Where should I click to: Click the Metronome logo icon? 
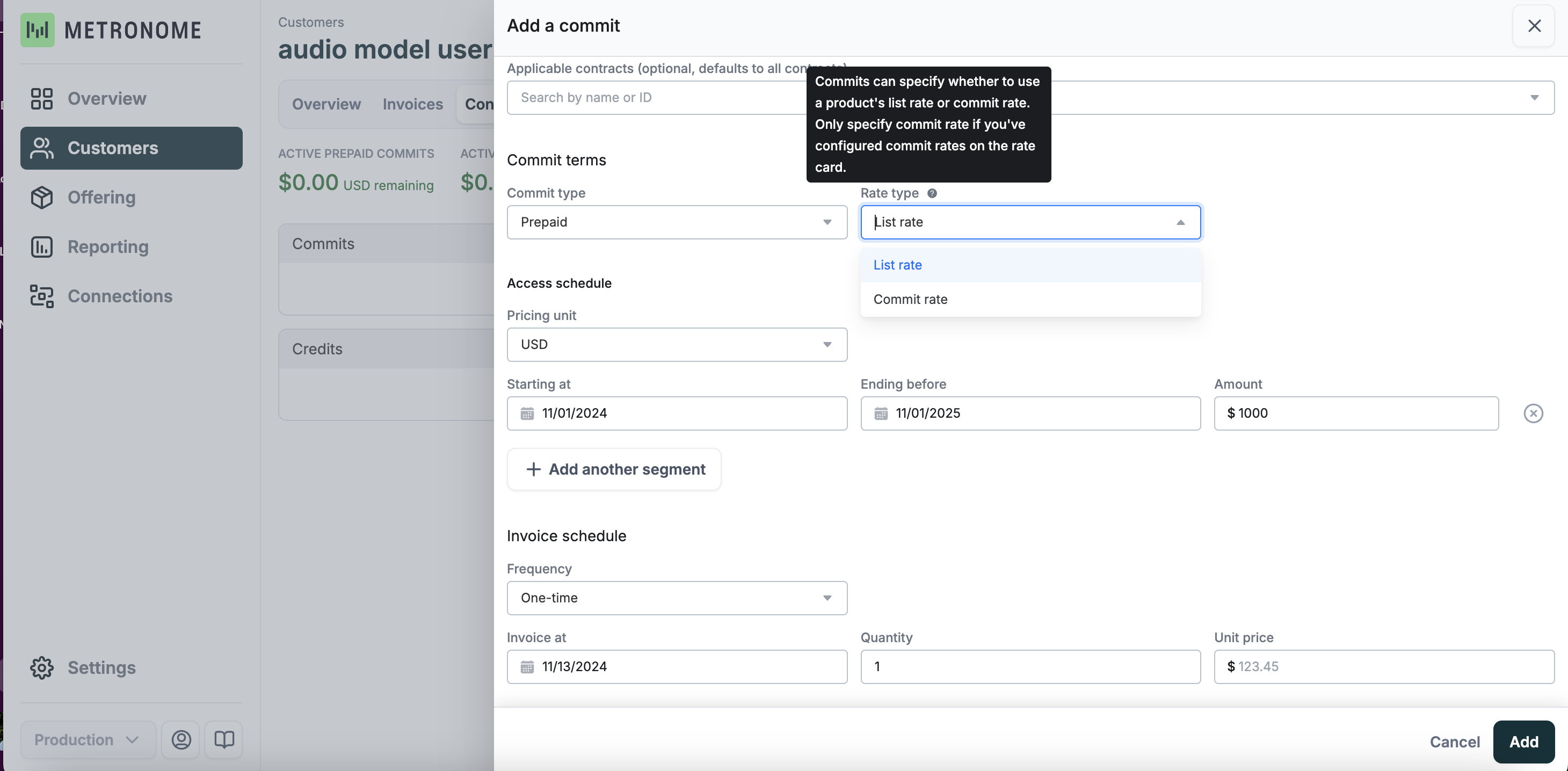coord(37,30)
